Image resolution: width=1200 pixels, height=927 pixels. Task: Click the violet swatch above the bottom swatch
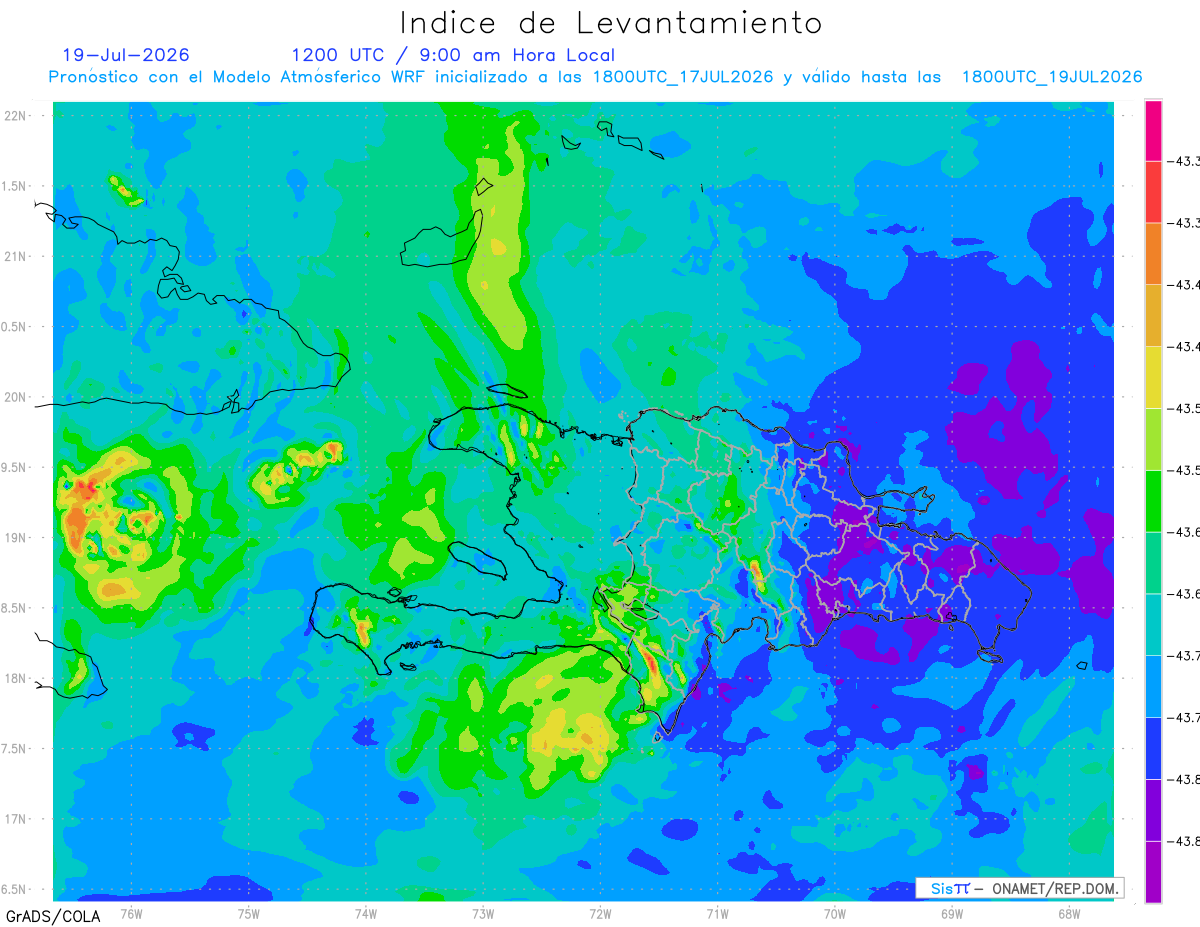[x=1153, y=810]
